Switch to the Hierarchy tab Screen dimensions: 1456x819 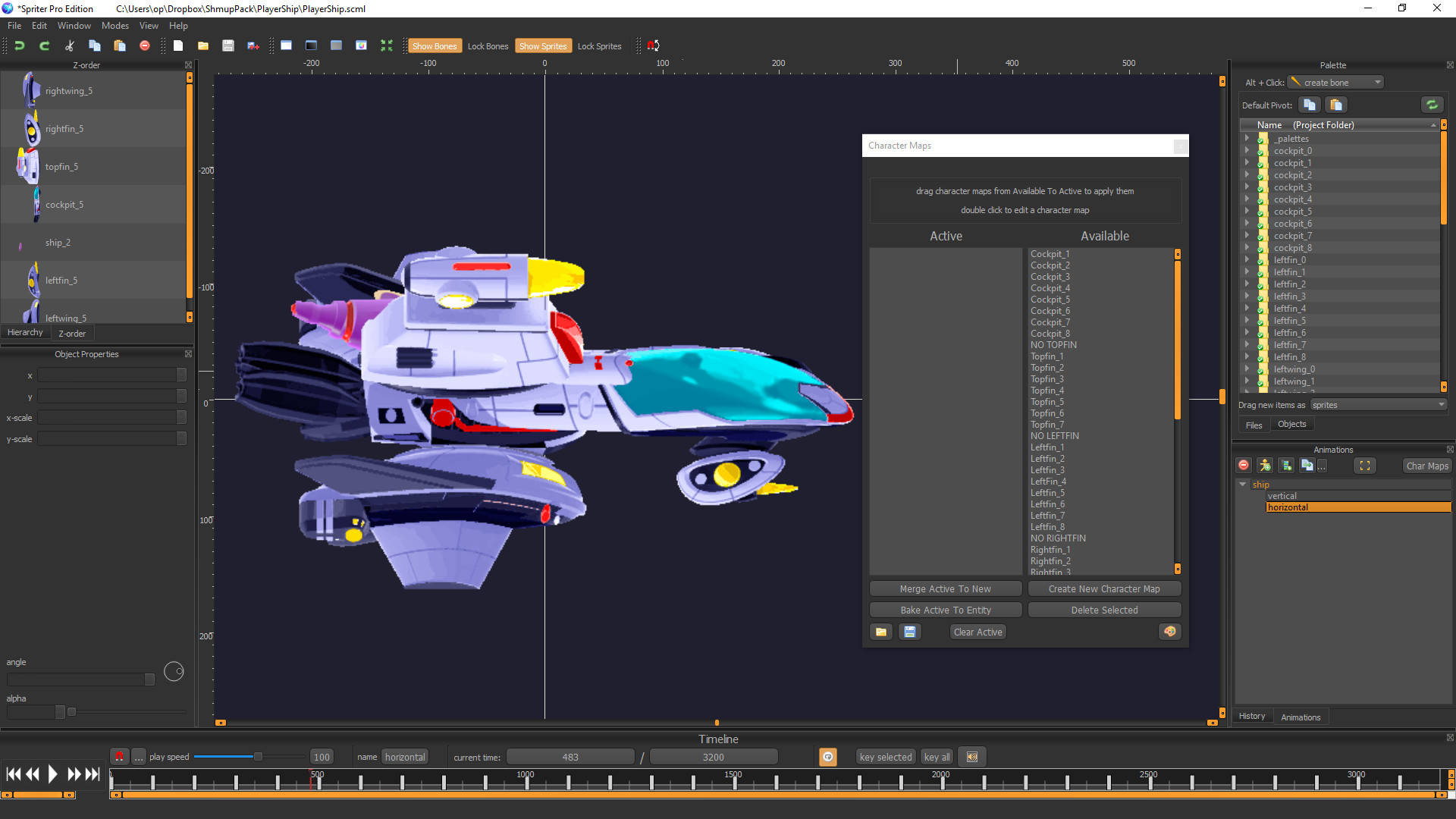pyautogui.click(x=25, y=332)
